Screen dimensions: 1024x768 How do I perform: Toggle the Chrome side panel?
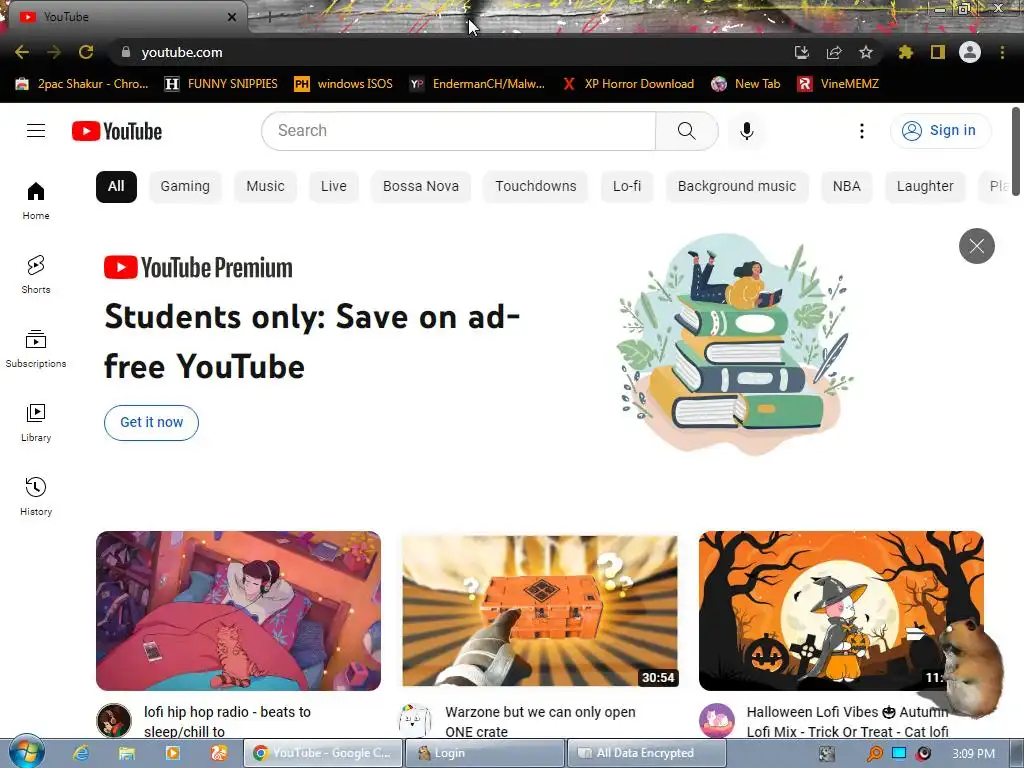(937, 52)
